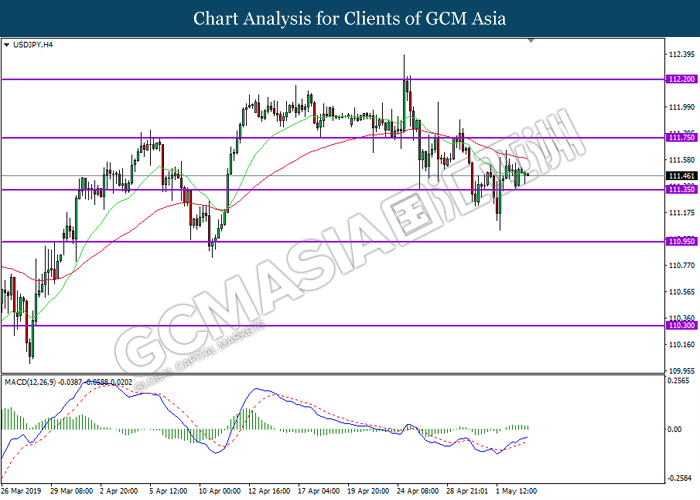Click the 10 Apr 00:00 time label

tap(220, 491)
